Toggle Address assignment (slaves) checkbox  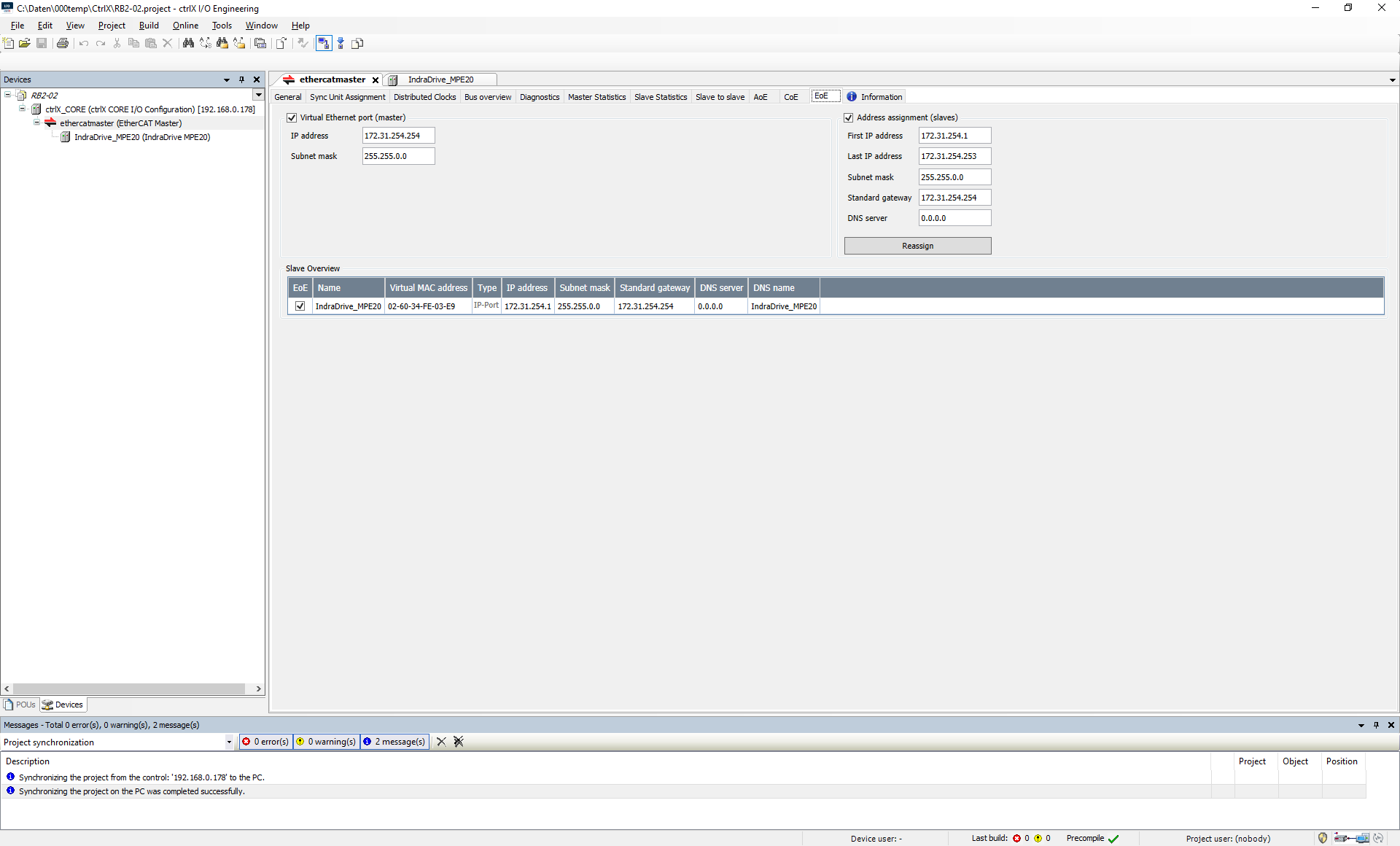point(849,117)
